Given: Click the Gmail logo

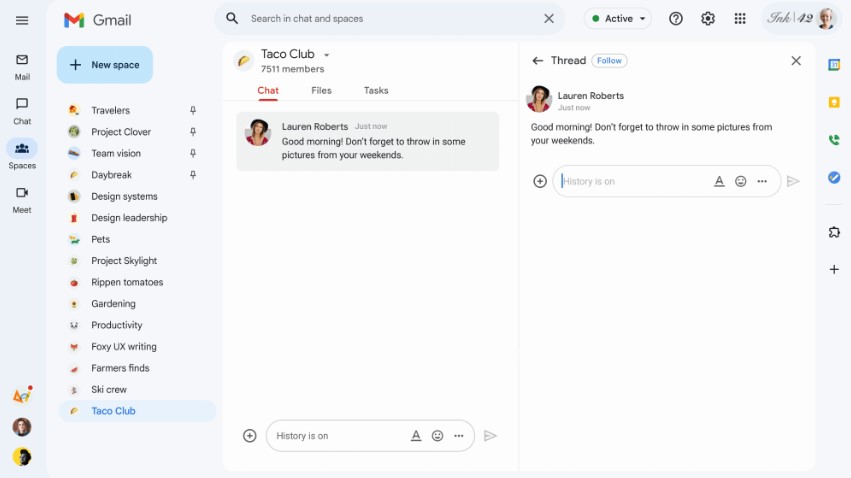Looking at the screenshot, I should 97,20.
